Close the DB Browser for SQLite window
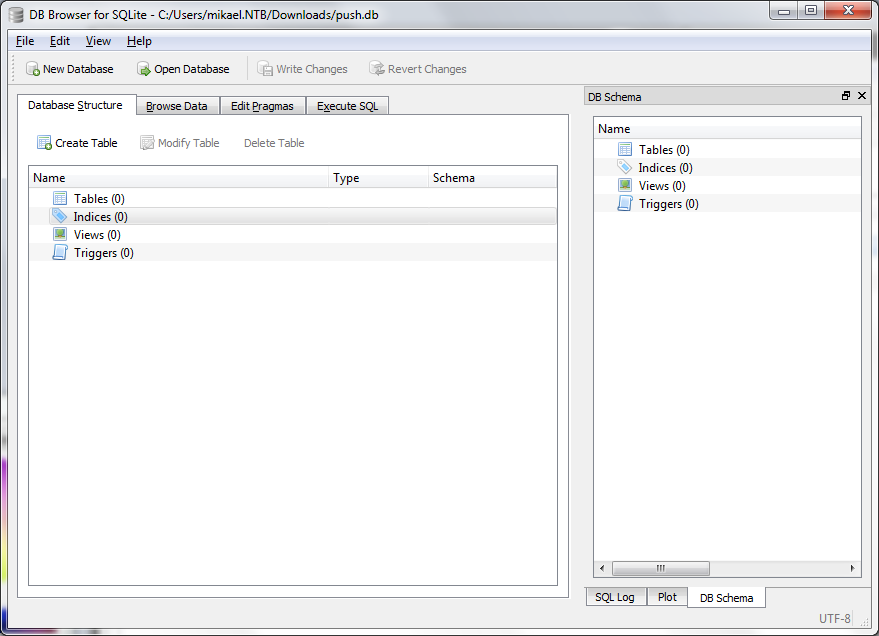 848,11
